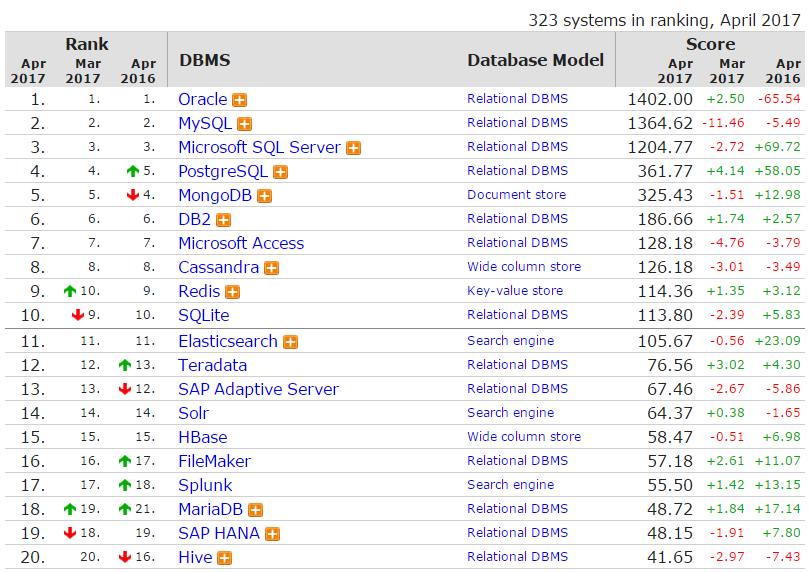Open the SQLite link

[204, 316]
